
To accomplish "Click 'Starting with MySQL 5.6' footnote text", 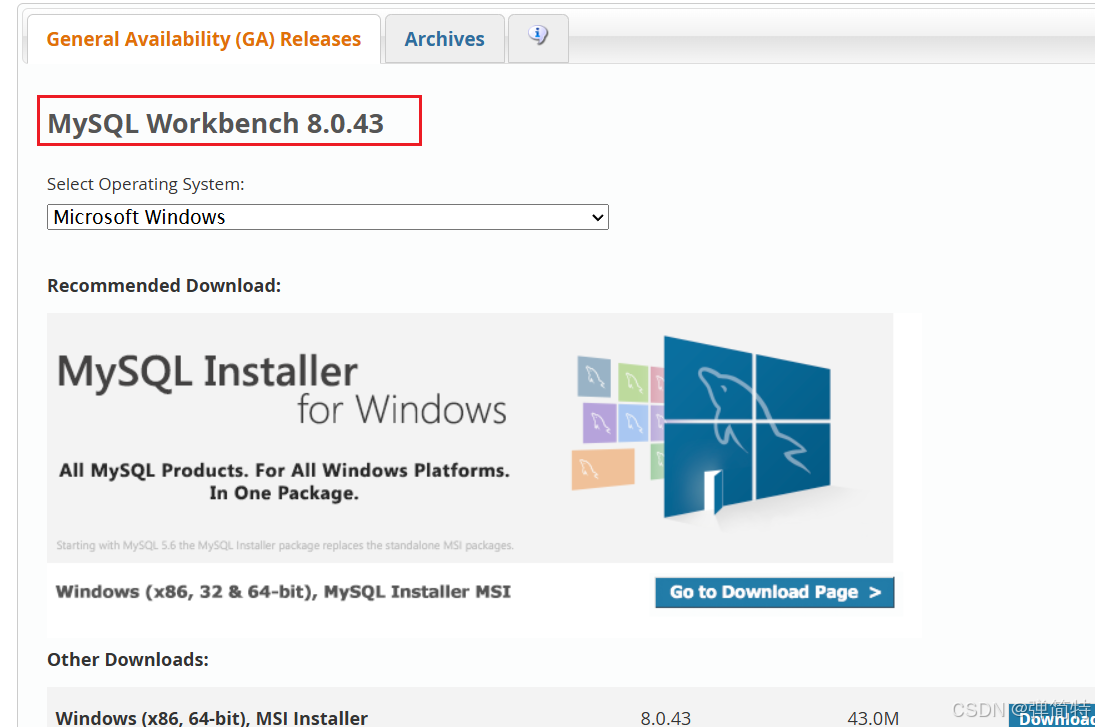I will click(285, 545).
